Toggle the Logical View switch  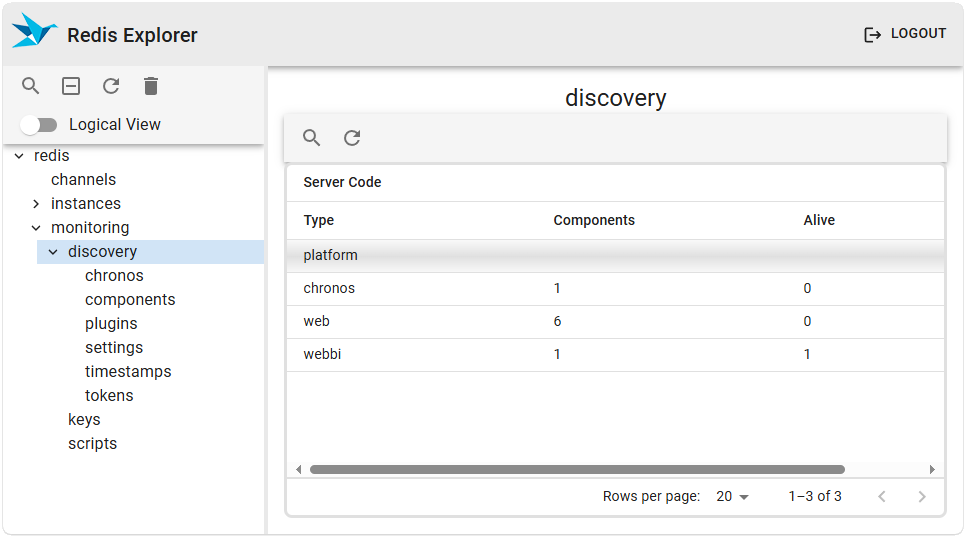click(39, 125)
